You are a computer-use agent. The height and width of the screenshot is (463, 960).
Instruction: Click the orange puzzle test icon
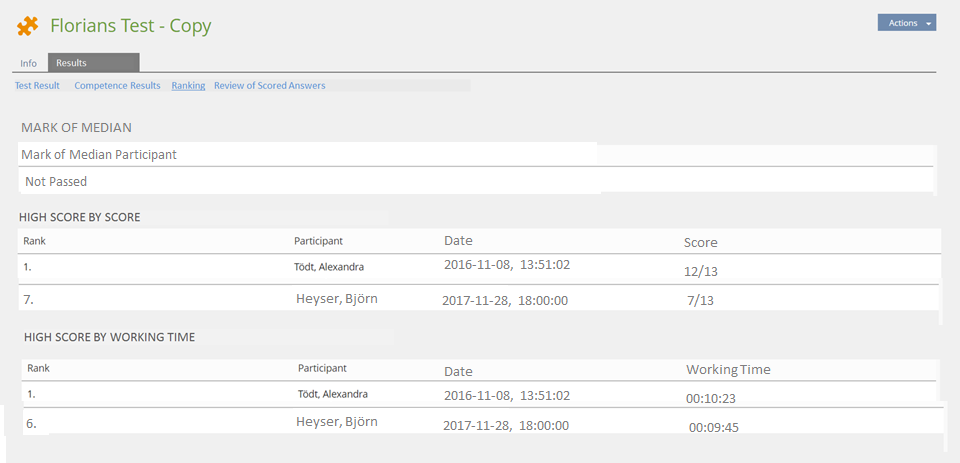(28, 26)
